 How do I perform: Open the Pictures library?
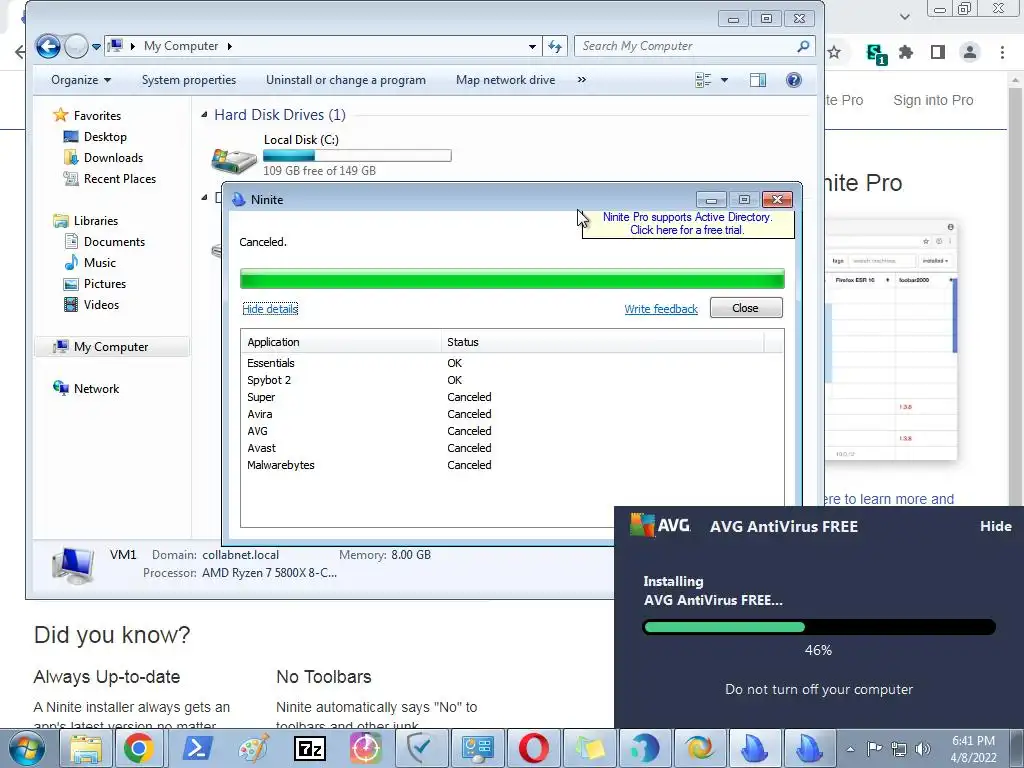[95, 283]
